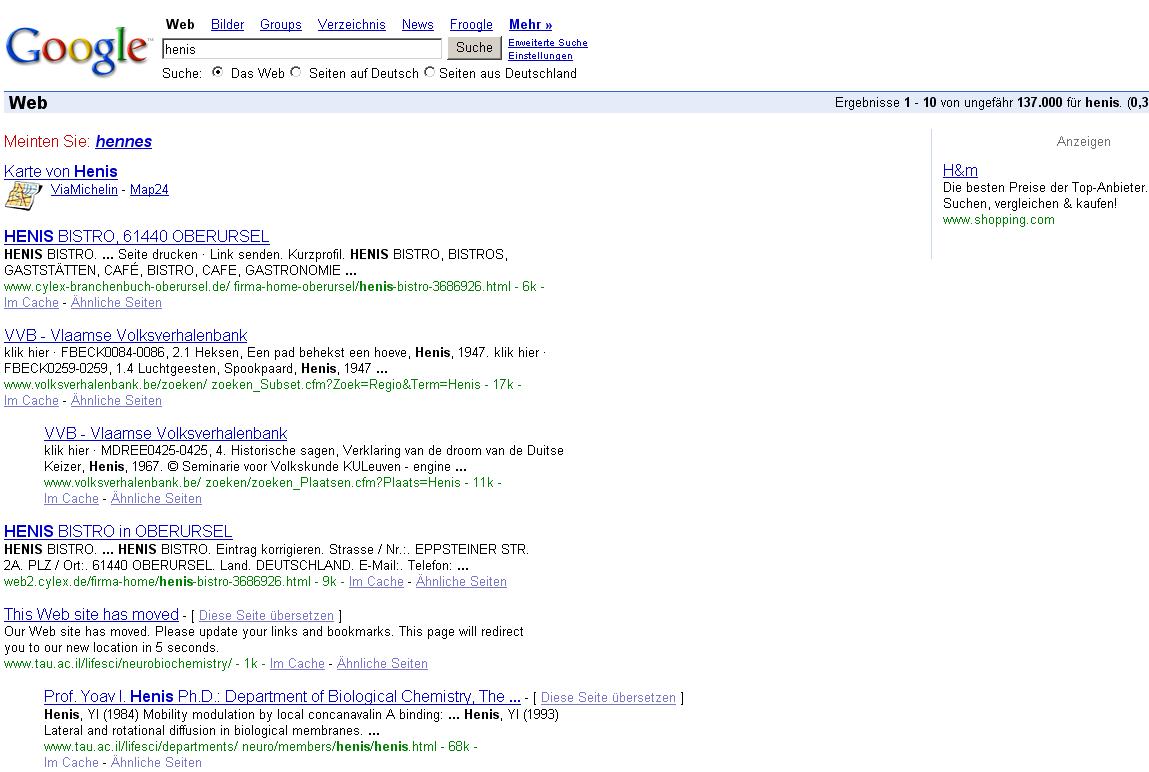The height and width of the screenshot is (772, 1149).
Task: Click the Google logo
Action: tap(77, 49)
